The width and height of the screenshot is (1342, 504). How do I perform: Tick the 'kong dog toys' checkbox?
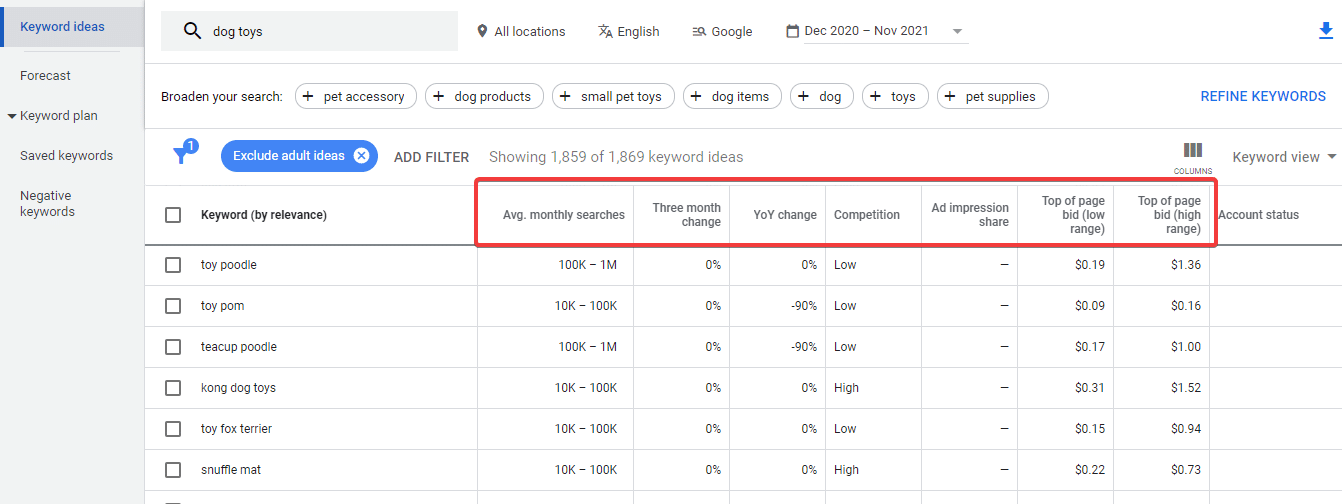(x=173, y=388)
